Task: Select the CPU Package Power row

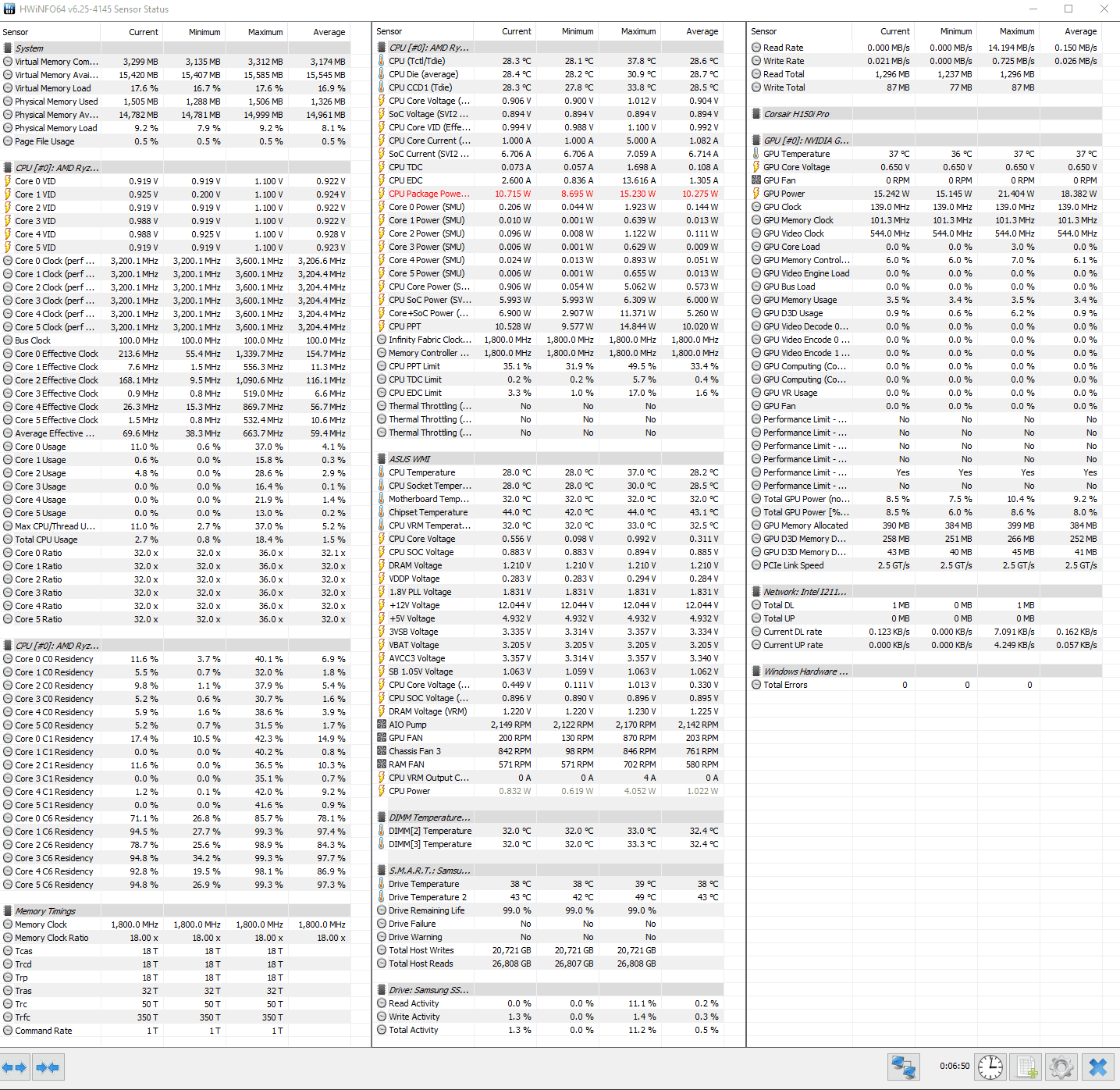Action: tap(549, 194)
